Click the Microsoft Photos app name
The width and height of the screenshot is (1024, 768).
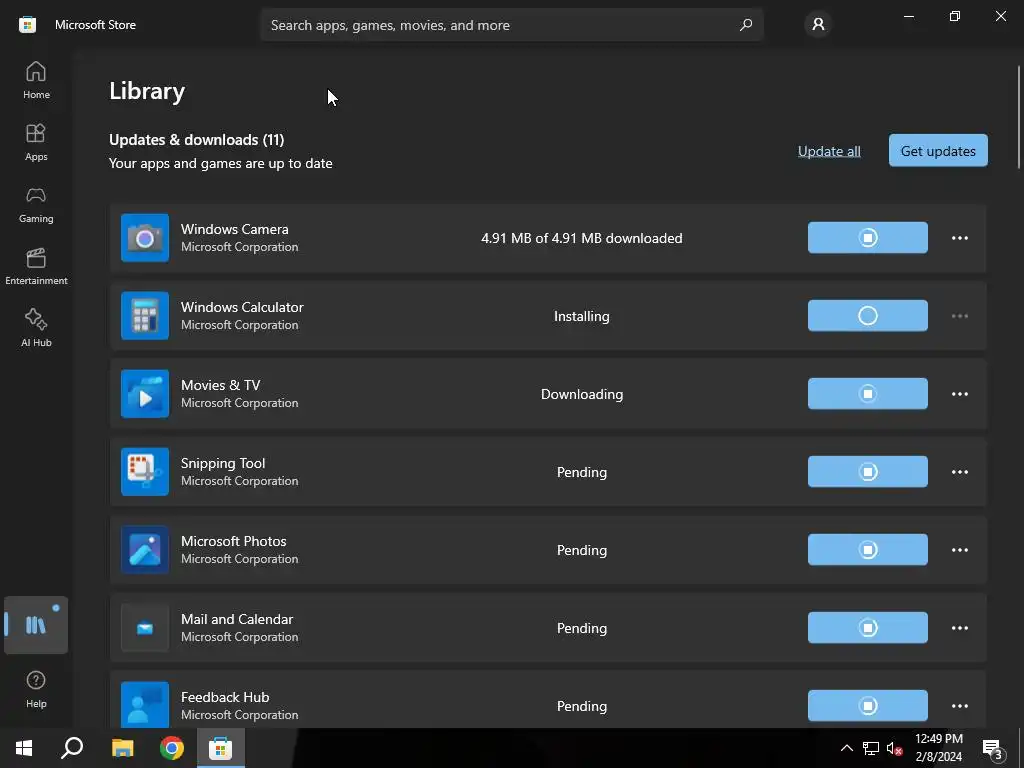(234, 541)
